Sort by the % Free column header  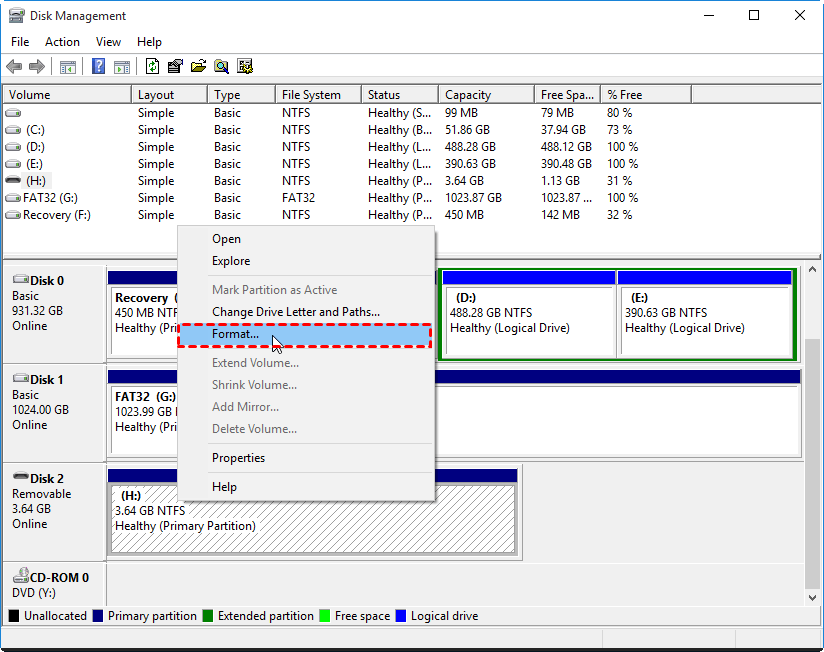pyautogui.click(x=646, y=95)
